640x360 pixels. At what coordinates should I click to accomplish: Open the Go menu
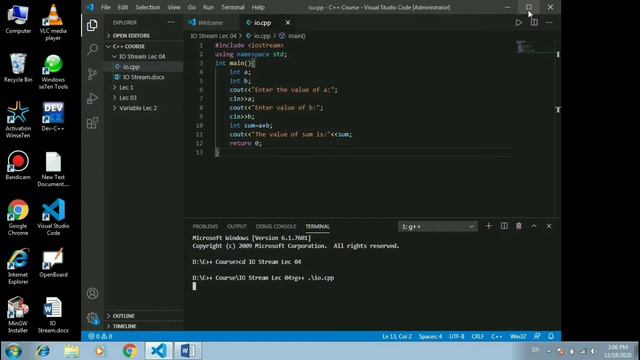(192, 7)
